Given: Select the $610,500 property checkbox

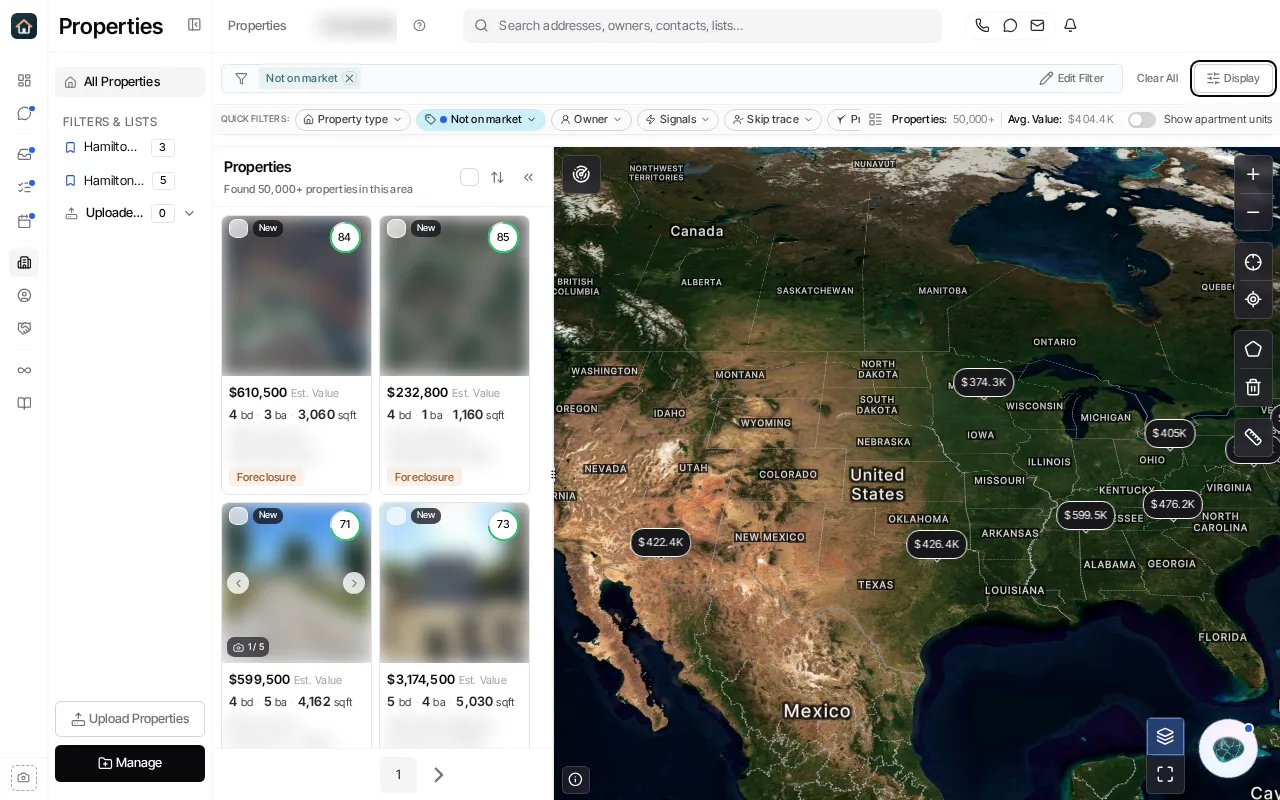Looking at the screenshot, I should point(238,228).
